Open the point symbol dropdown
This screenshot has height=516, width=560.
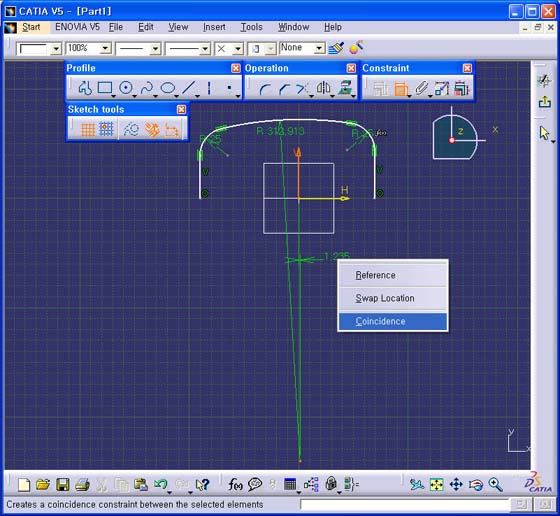238,49
